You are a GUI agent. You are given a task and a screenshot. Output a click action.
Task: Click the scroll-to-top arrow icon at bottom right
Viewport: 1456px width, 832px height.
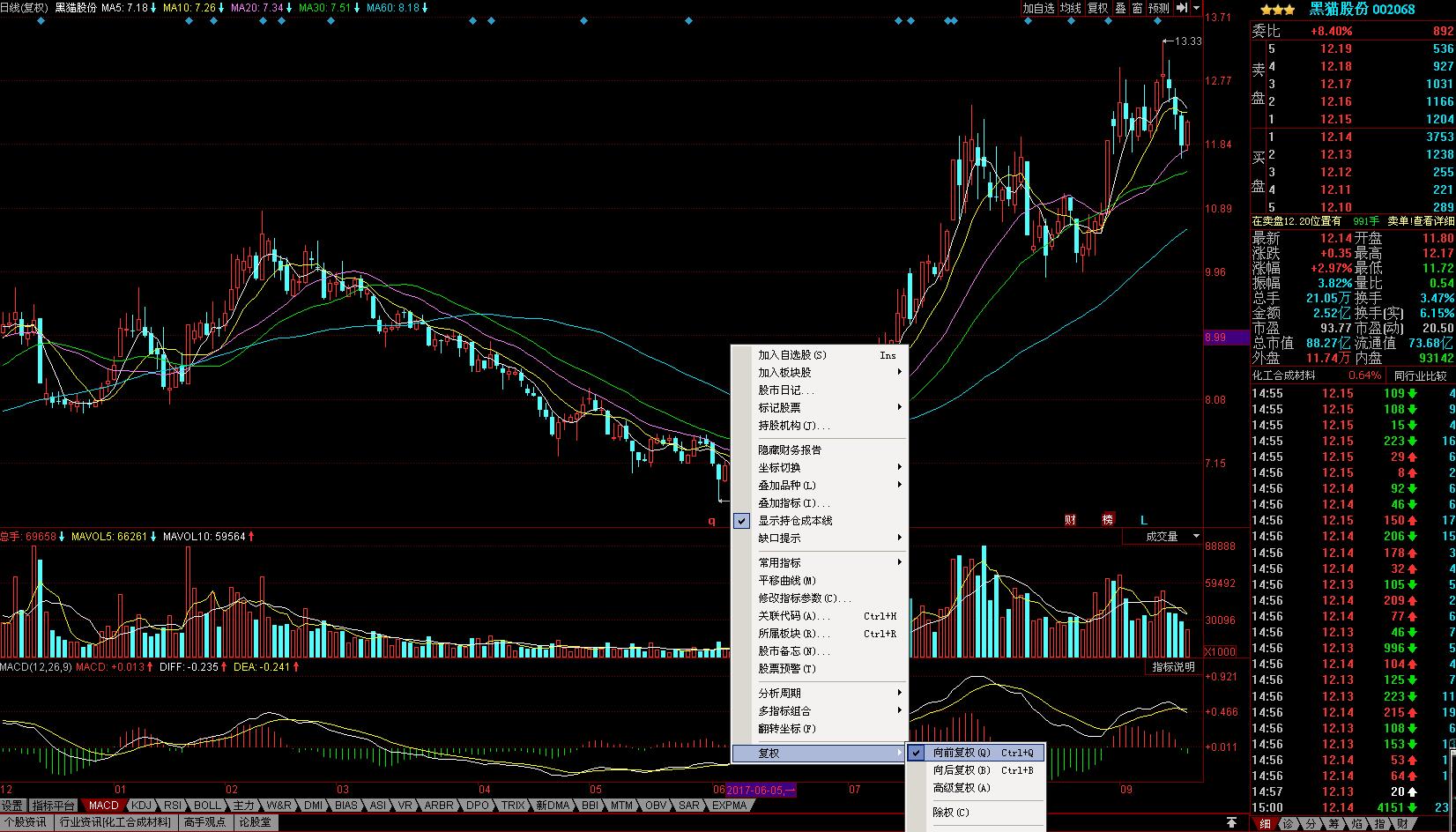(x=1232, y=822)
